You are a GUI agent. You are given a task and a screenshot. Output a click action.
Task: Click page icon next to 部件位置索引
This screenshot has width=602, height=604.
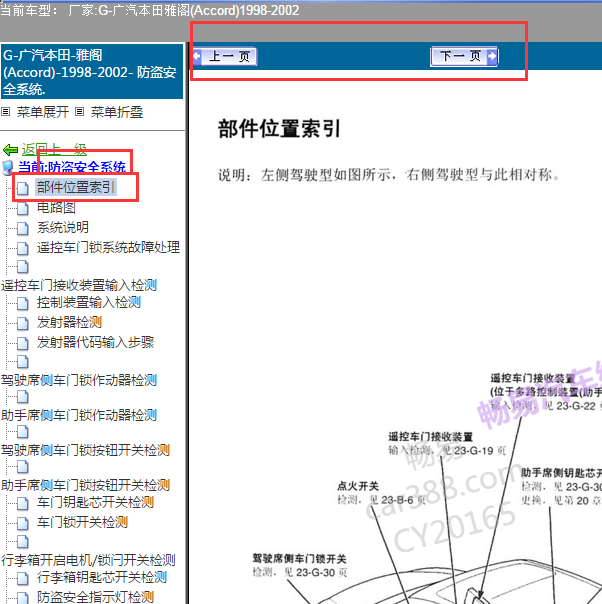click(x=23, y=188)
